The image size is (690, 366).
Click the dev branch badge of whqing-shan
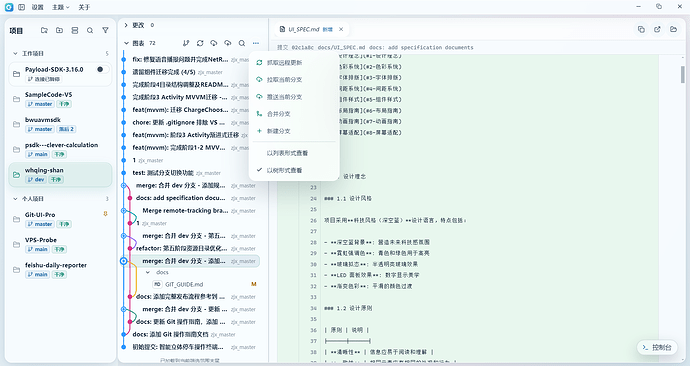pyautogui.click(x=36, y=179)
